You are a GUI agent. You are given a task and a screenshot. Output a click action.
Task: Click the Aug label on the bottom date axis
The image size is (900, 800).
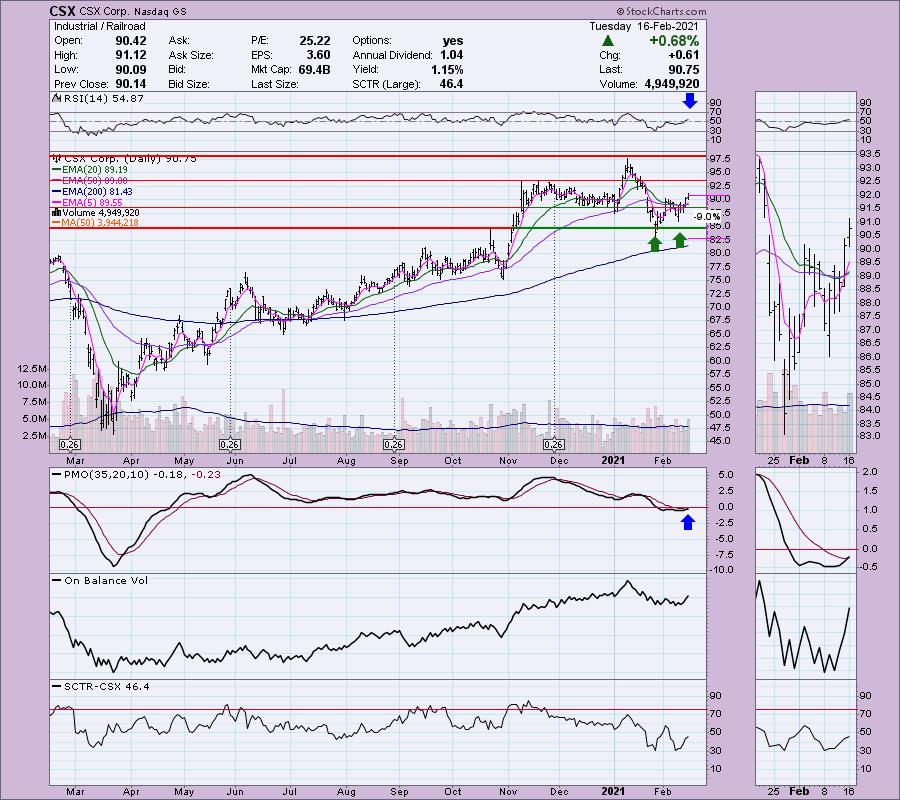(346, 792)
